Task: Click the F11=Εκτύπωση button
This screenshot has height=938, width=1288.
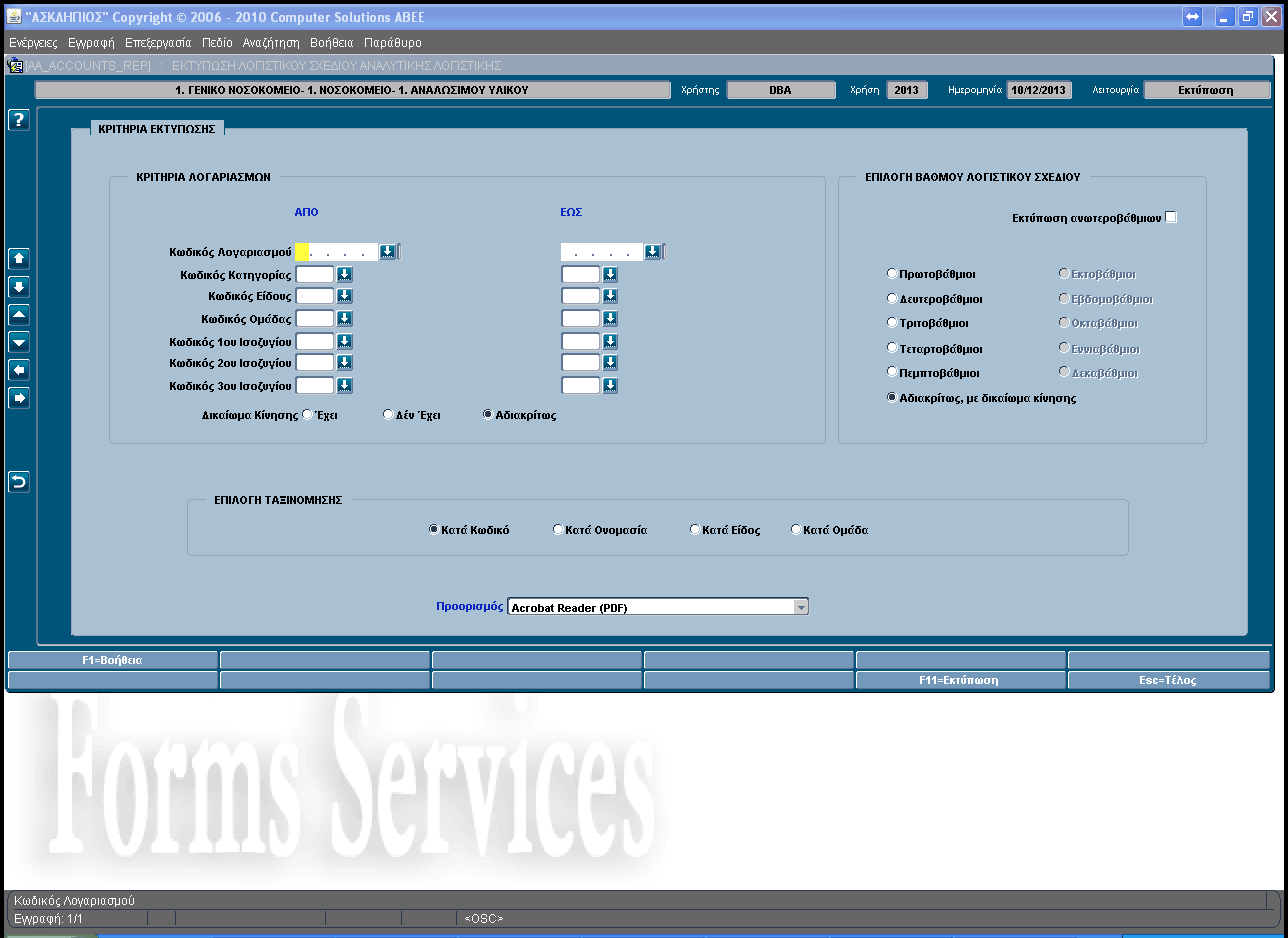Action: pos(960,680)
